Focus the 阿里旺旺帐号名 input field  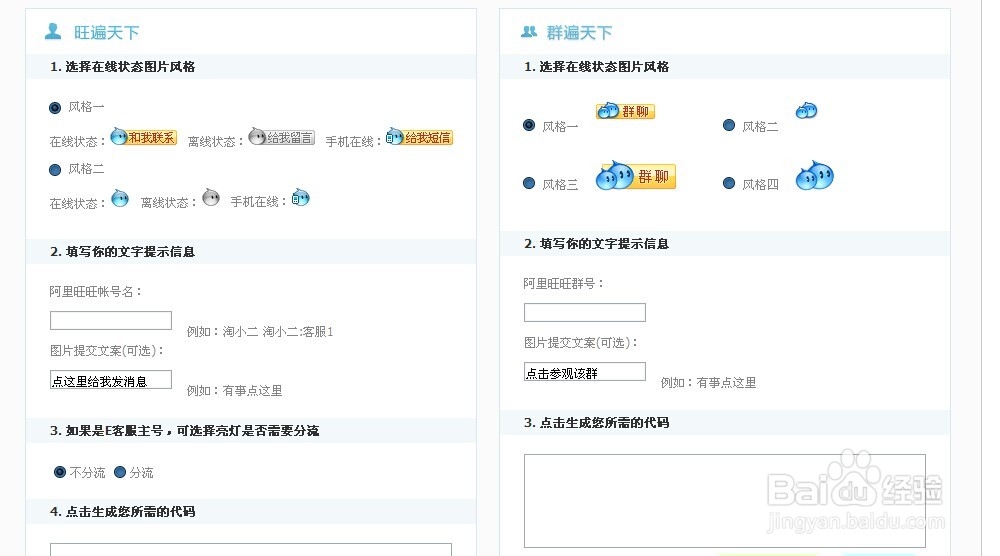(111, 320)
